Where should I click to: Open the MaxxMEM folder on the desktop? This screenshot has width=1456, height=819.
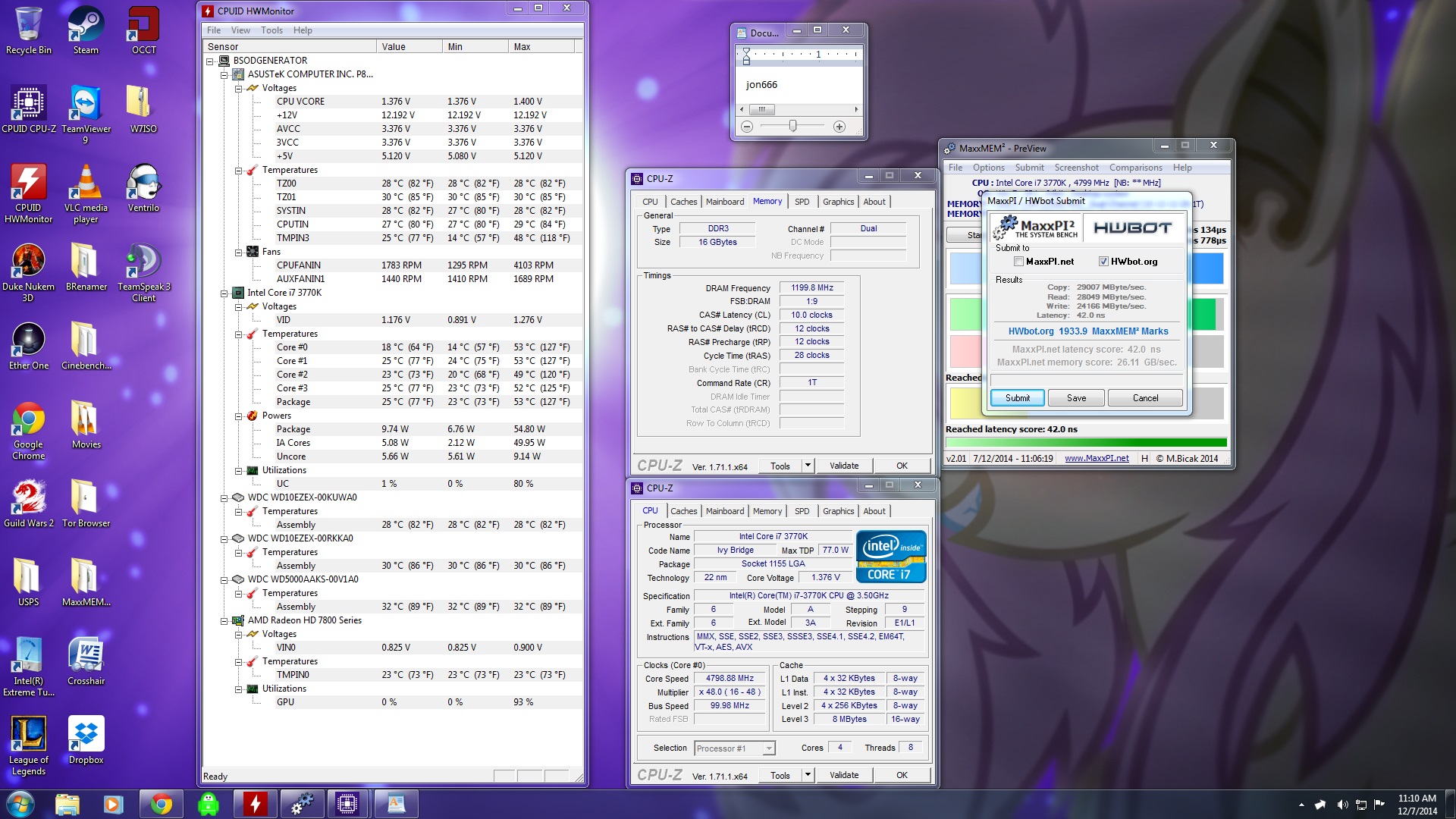point(86,582)
